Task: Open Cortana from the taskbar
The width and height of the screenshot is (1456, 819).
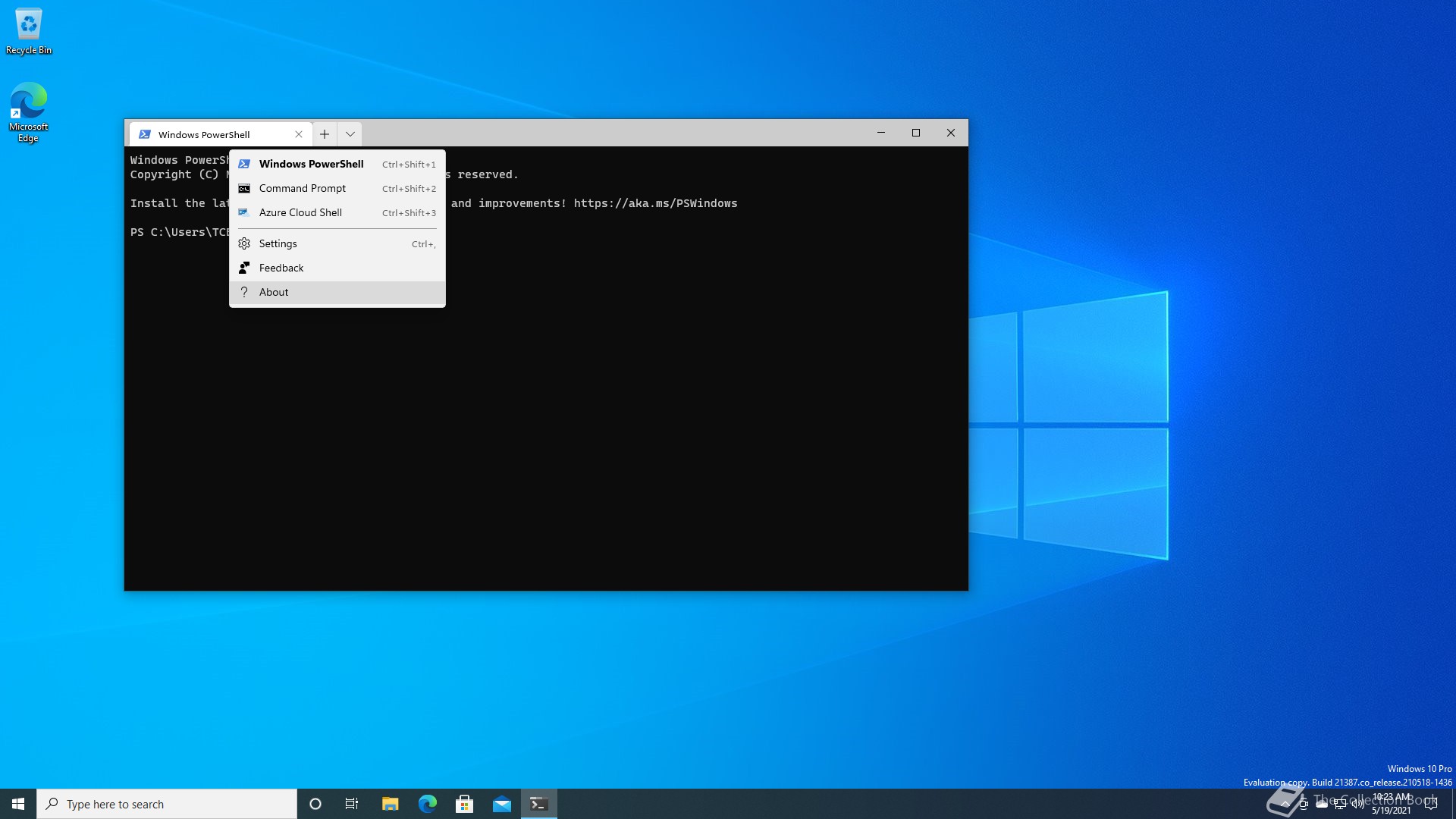Action: [315, 804]
